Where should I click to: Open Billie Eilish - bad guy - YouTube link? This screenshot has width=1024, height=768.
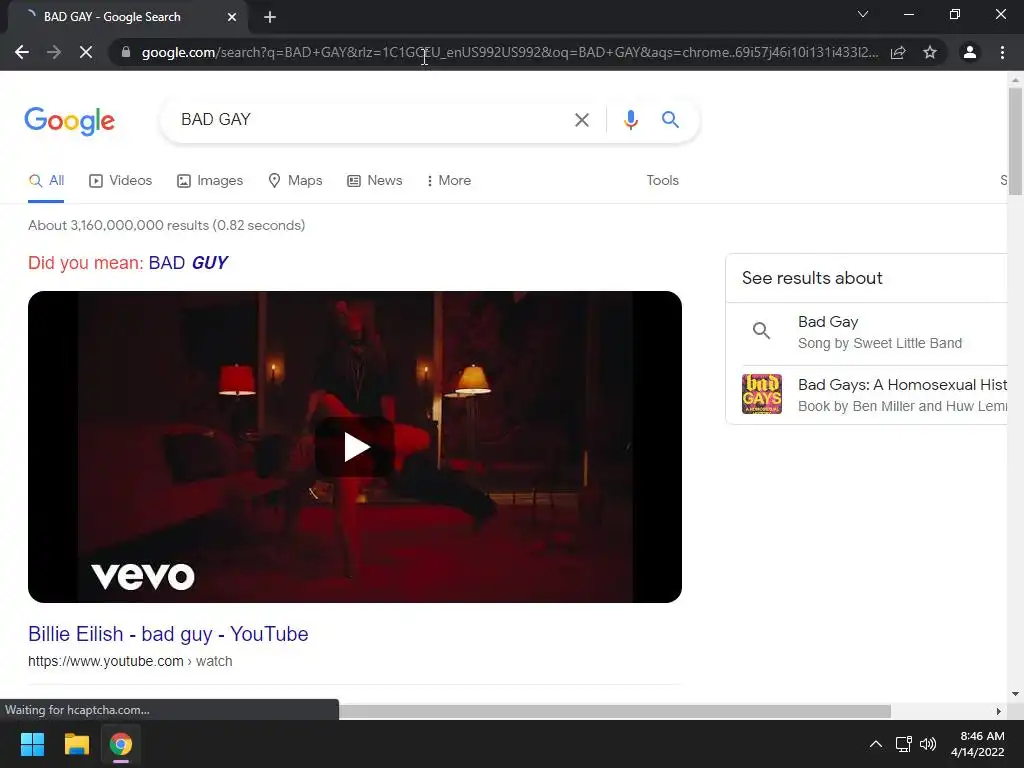pyautogui.click(x=168, y=634)
